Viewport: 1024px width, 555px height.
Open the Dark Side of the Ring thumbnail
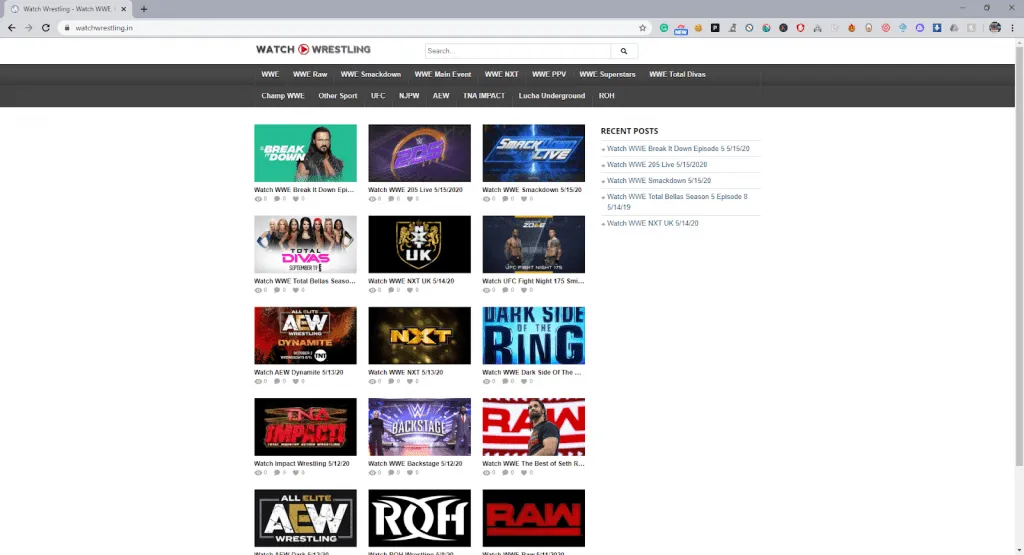click(x=534, y=336)
